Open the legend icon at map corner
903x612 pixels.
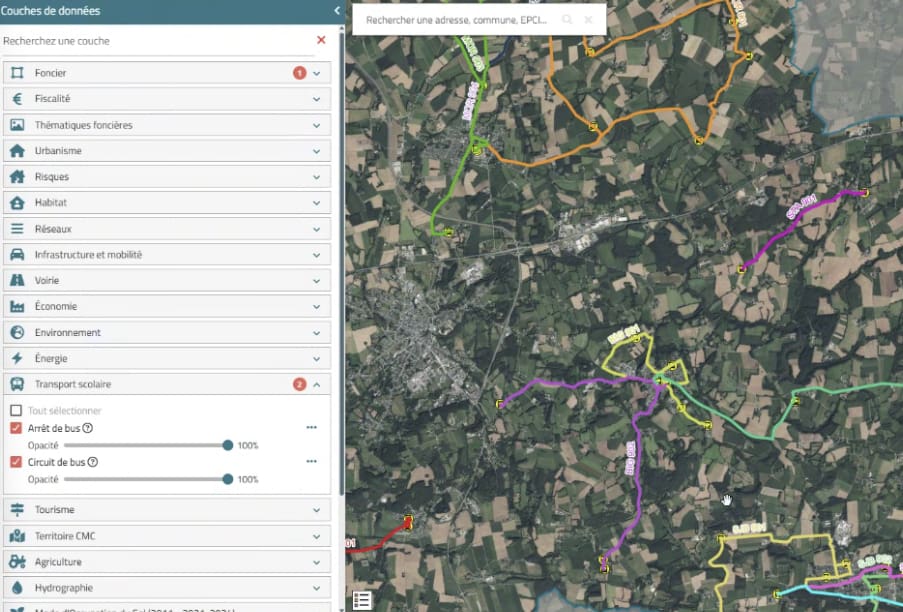(x=362, y=600)
